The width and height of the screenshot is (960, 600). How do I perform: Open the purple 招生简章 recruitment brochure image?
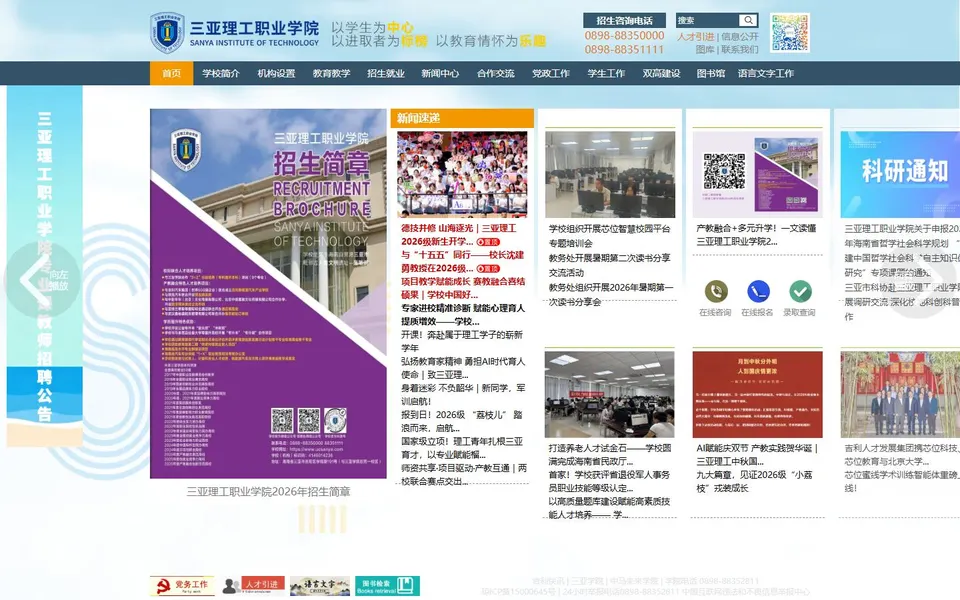[x=268, y=294]
